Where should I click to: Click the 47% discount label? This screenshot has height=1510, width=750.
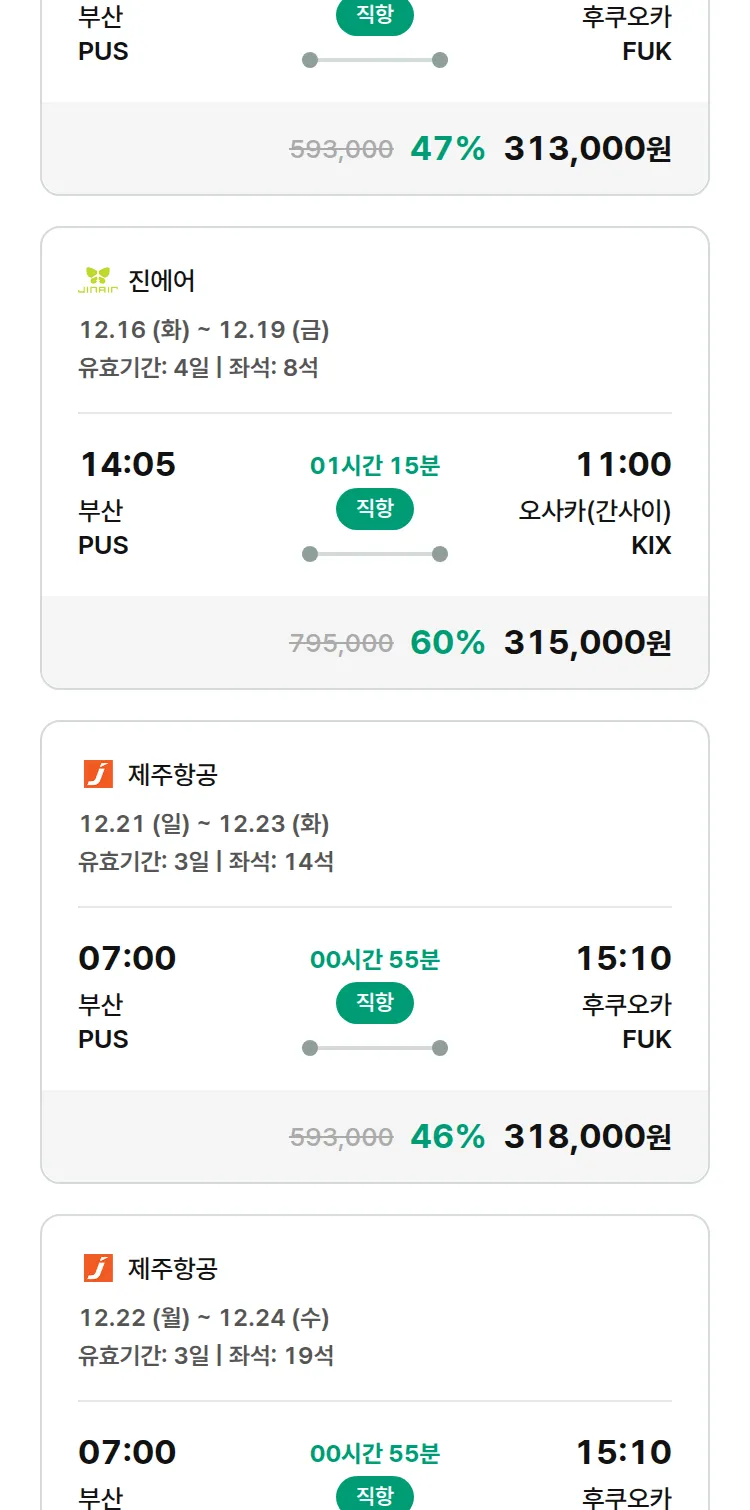(447, 148)
